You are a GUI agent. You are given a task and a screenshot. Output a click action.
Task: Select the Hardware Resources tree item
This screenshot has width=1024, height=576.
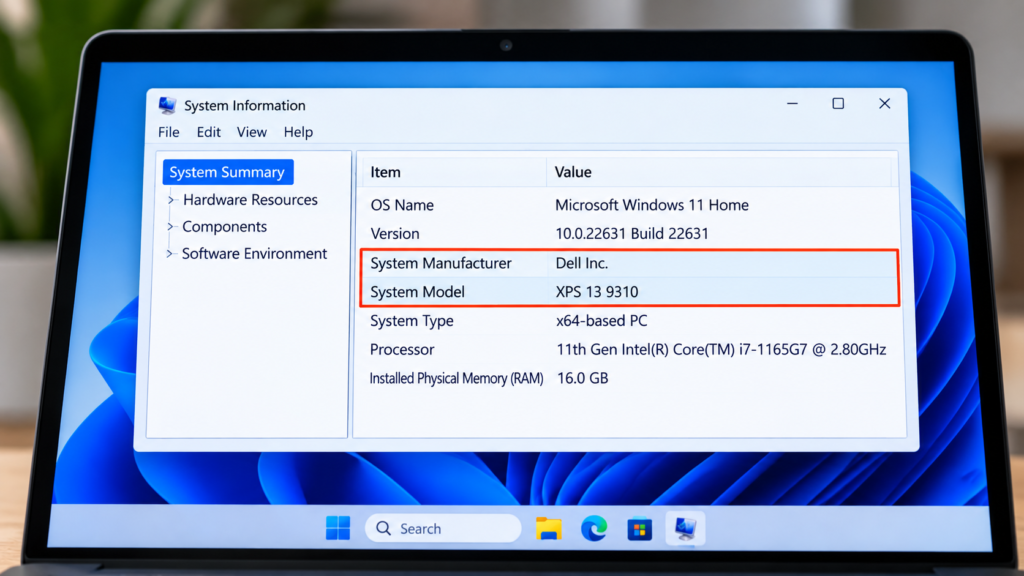click(250, 200)
